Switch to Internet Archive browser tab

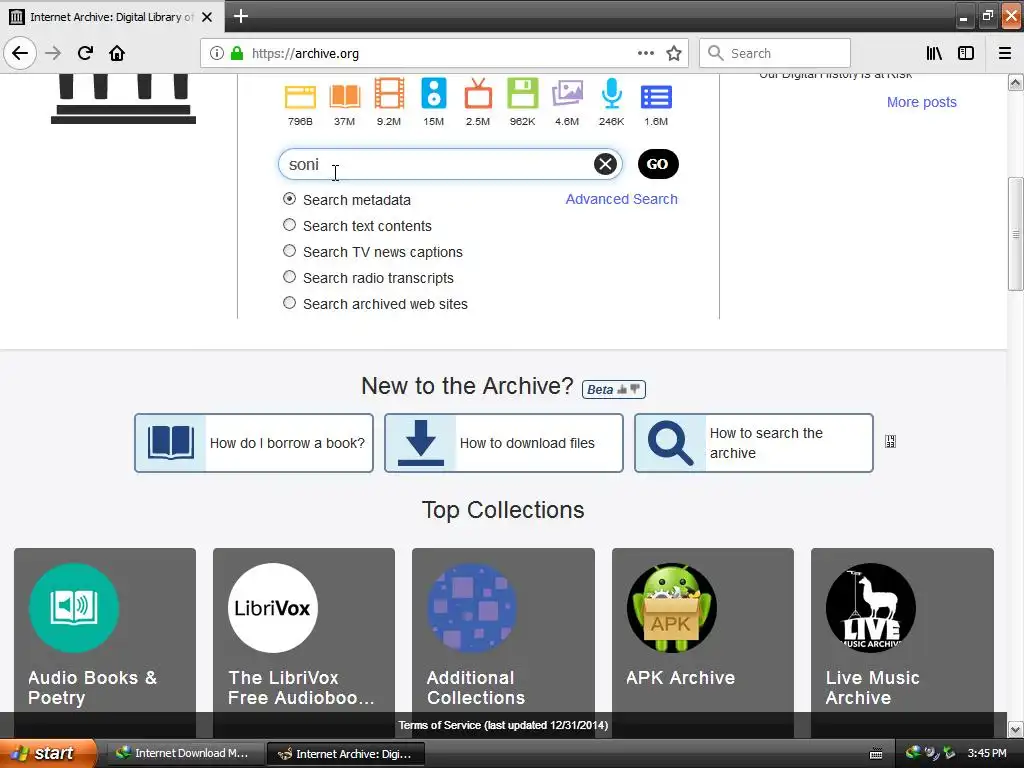pyautogui.click(x=111, y=17)
